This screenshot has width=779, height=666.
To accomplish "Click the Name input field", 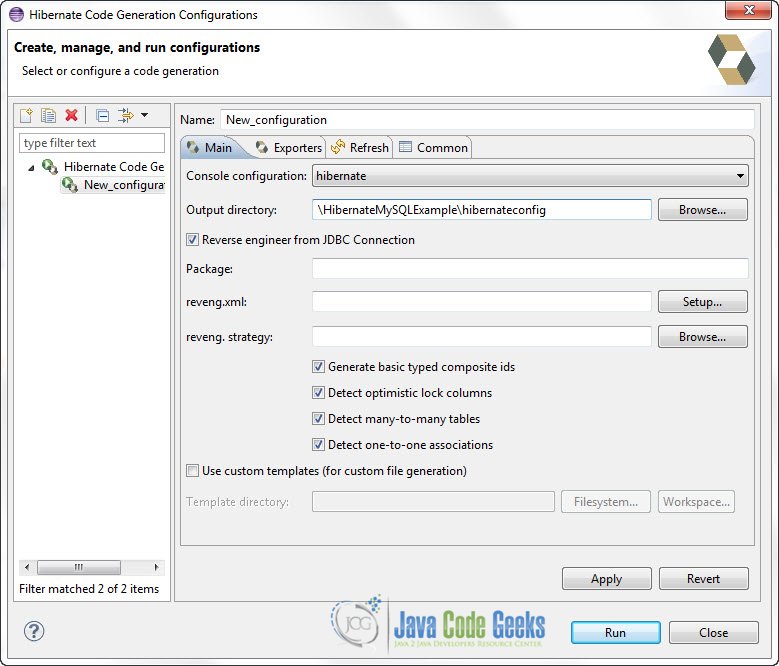I will [x=487, y=120].
